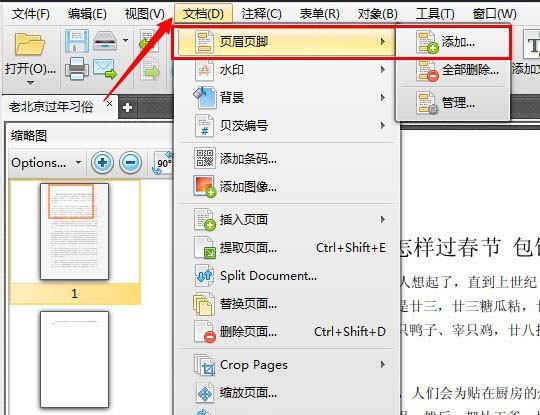Expand the Options dropdown in thumbnails panel
The image size is (540, 415).
46,163
